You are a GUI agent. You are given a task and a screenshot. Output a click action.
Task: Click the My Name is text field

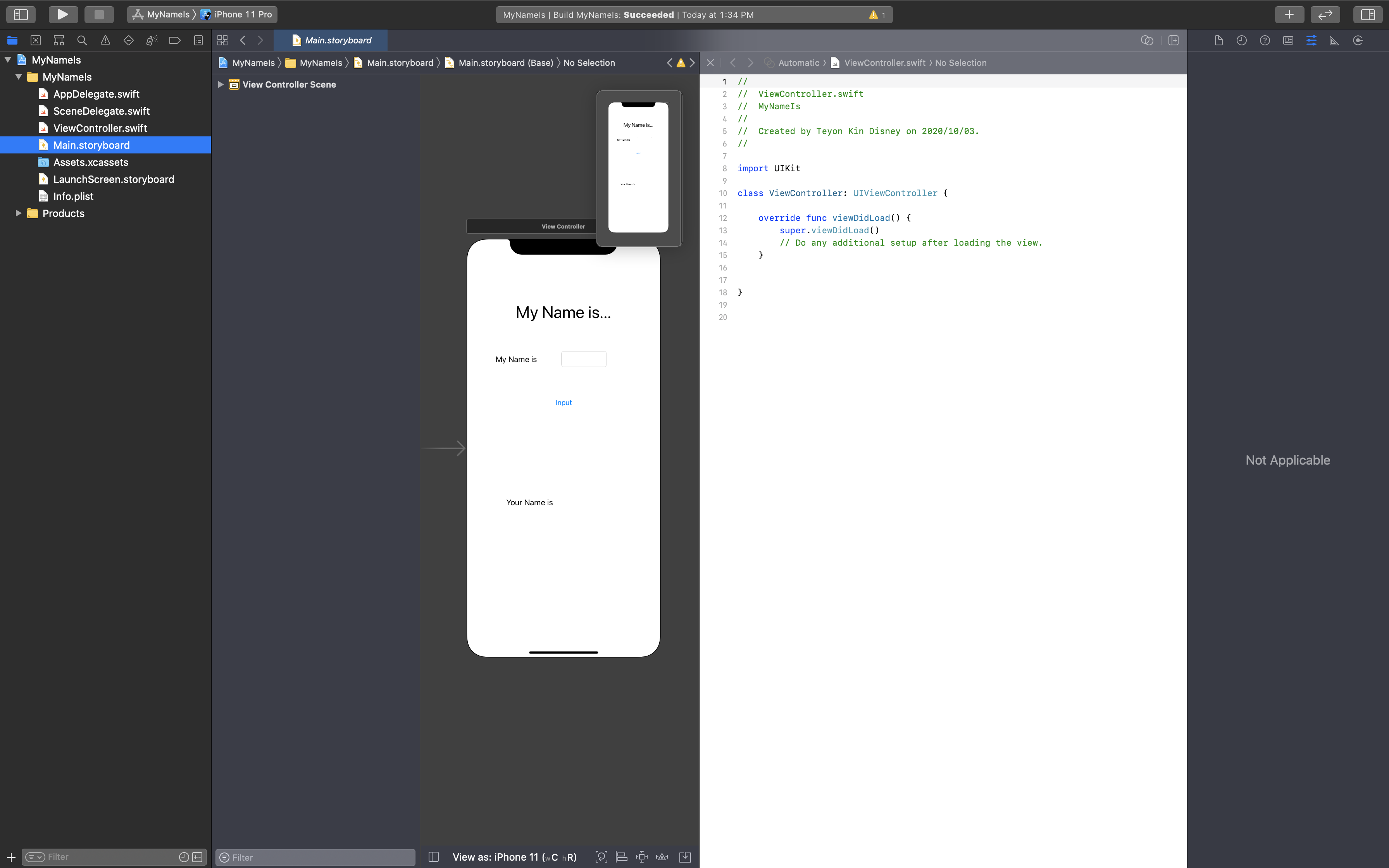[583, 359]
